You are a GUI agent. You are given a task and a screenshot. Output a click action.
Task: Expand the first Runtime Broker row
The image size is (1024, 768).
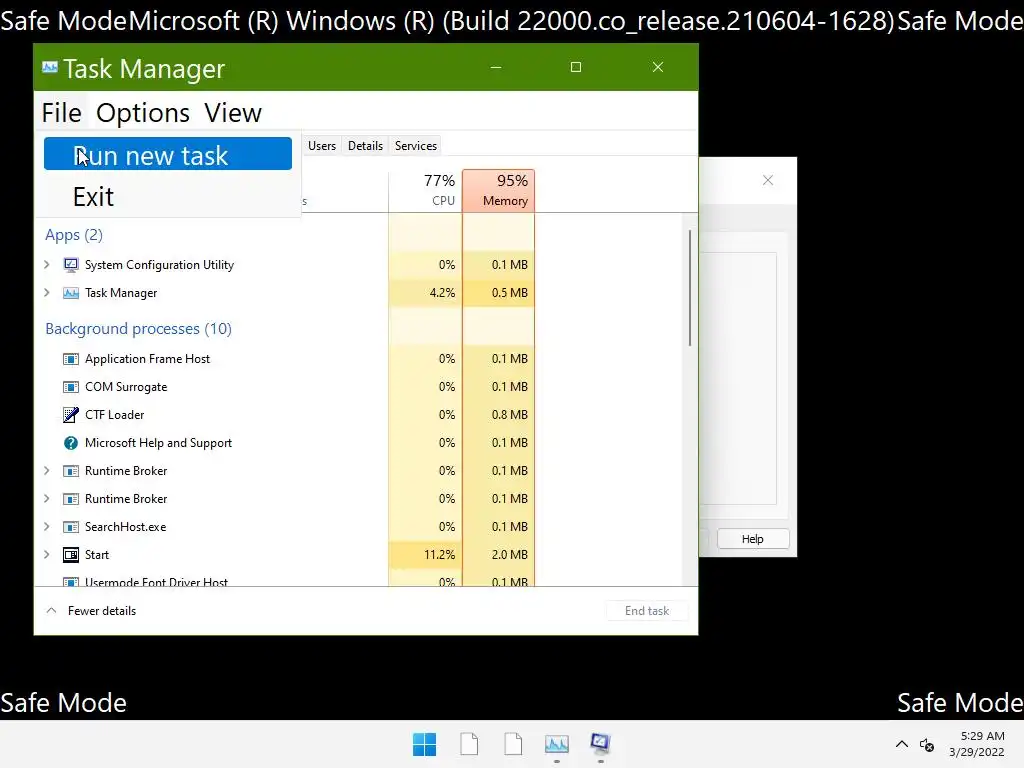47,470
